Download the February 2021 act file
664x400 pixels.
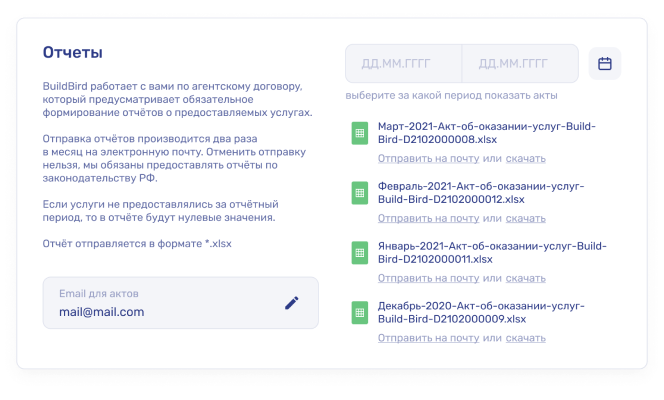(x=525, y=218)
